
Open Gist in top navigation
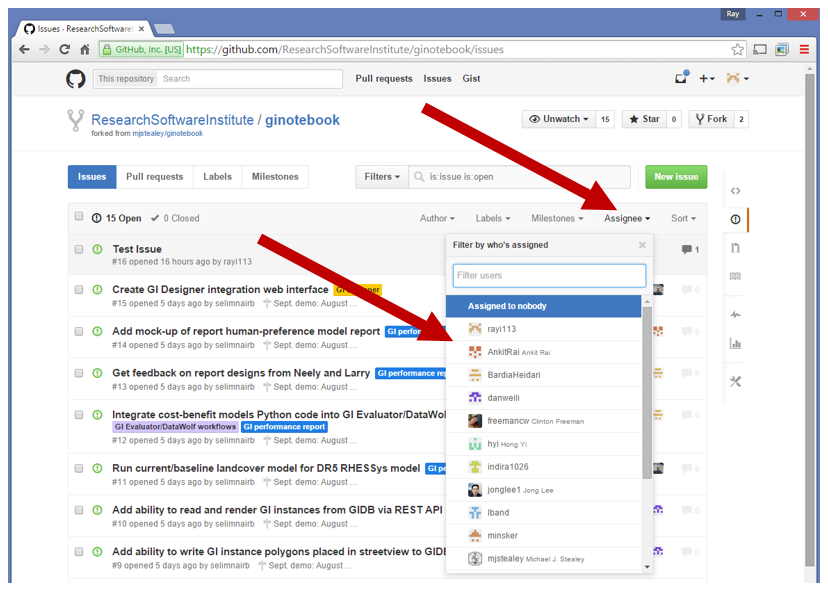click(x=472, y=79)
